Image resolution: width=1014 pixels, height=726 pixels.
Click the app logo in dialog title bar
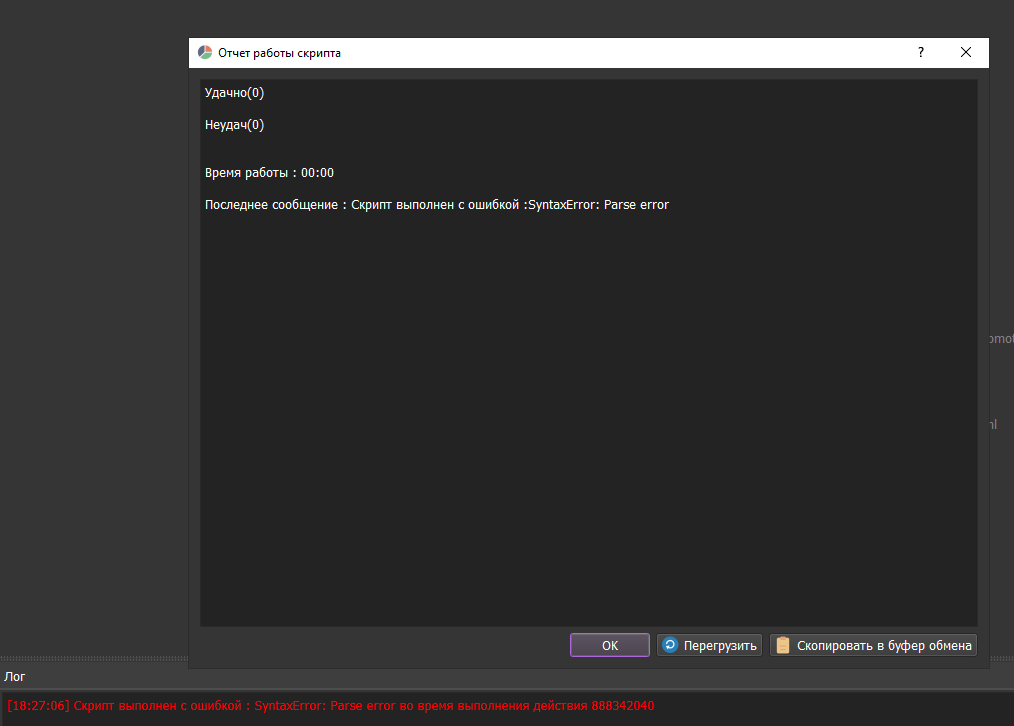[x=205, y=53]
